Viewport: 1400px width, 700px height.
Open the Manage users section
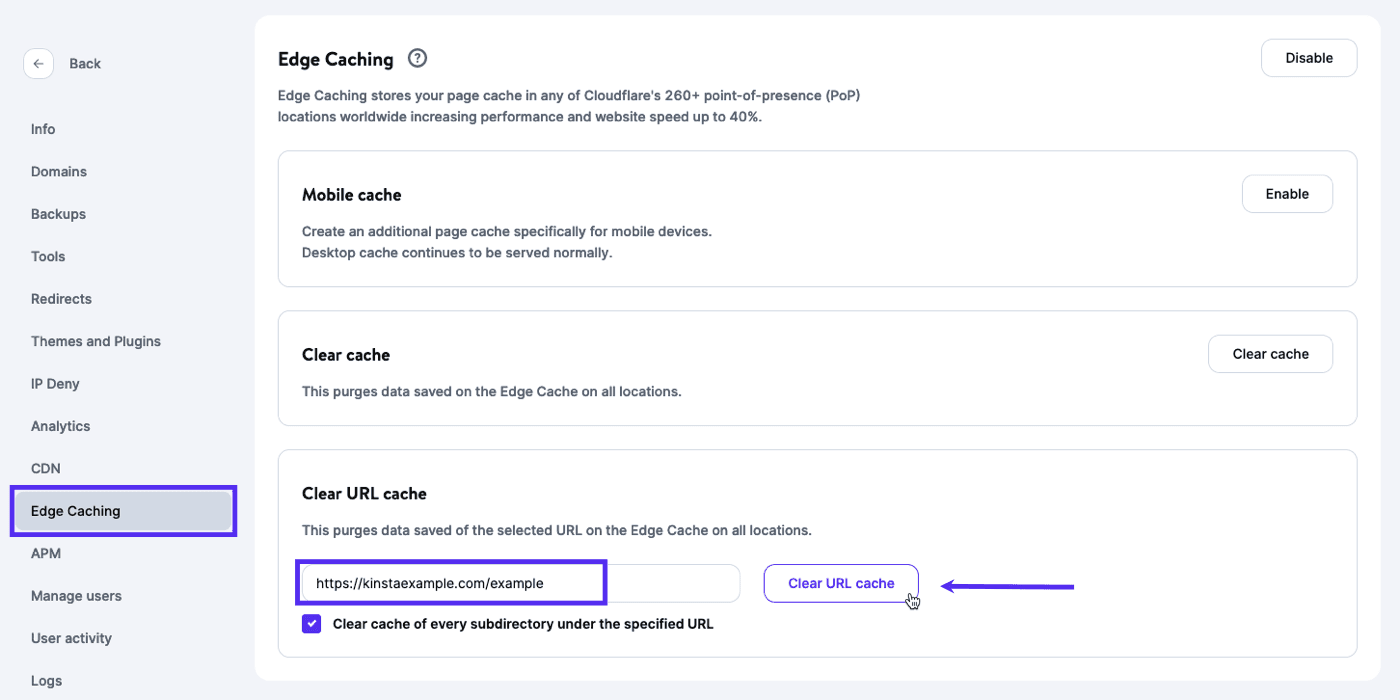[76, 595]
